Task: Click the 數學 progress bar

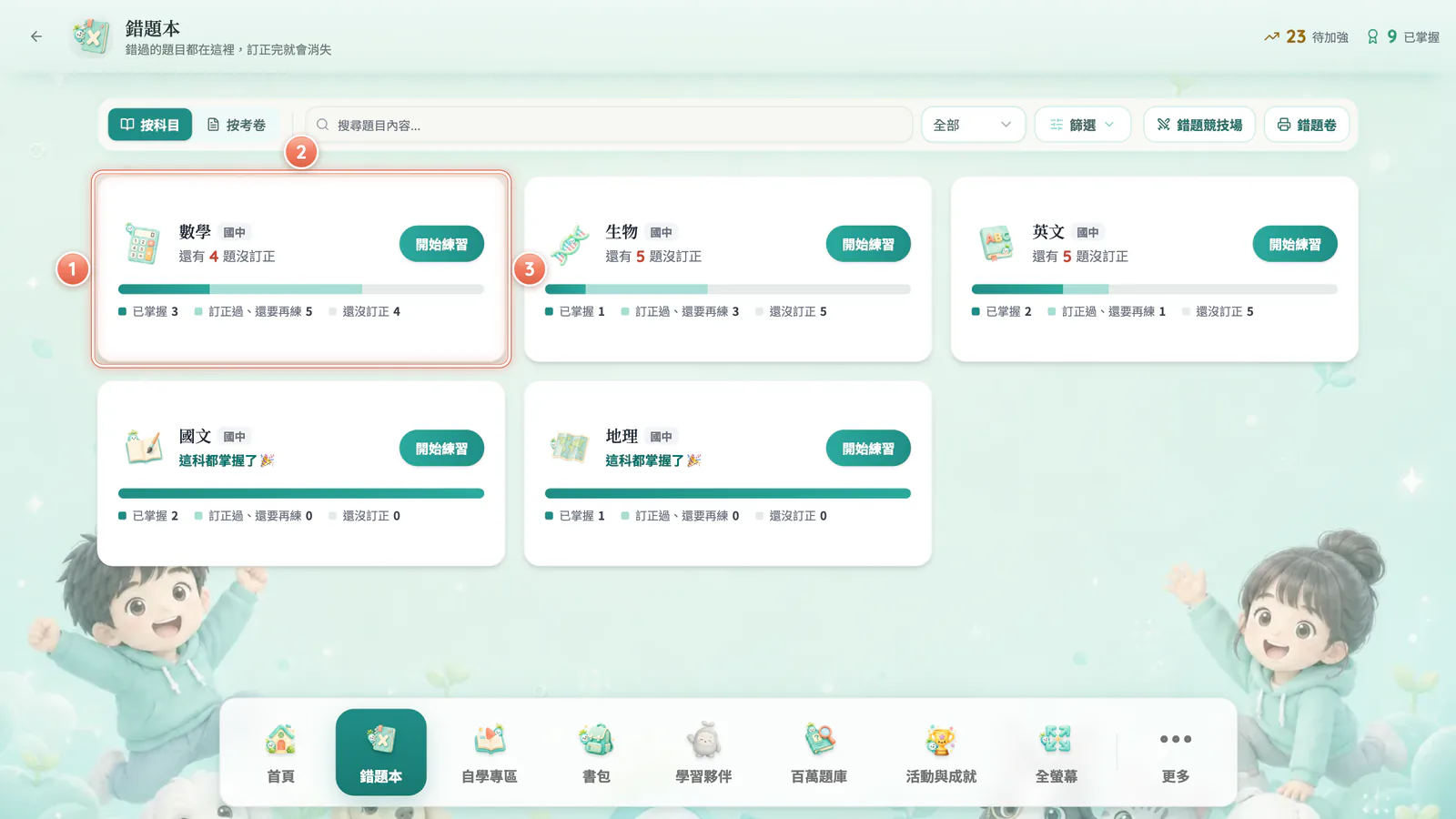Action: [301, 289]
